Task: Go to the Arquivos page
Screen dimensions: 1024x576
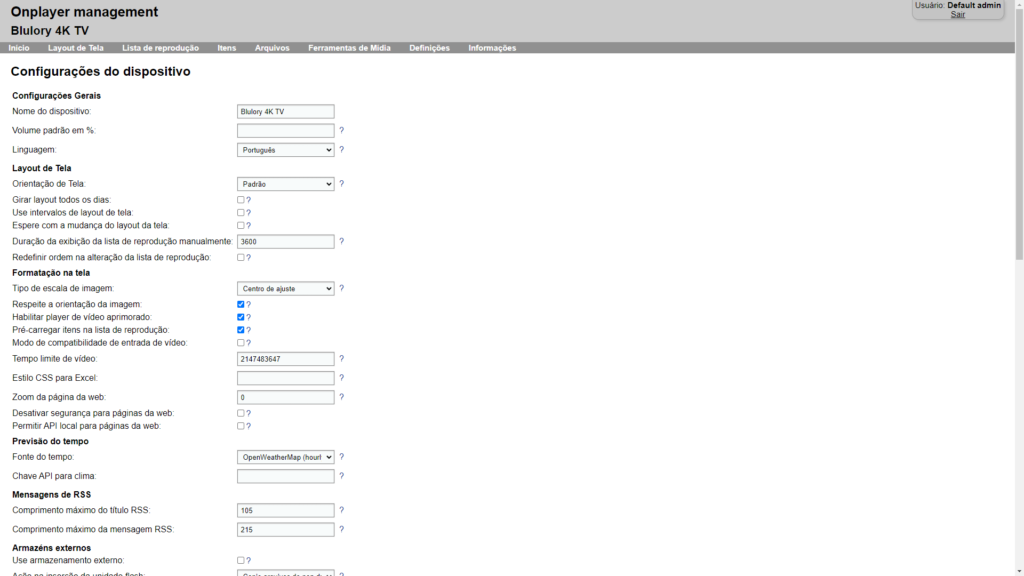Action: (x=272, y=48)
